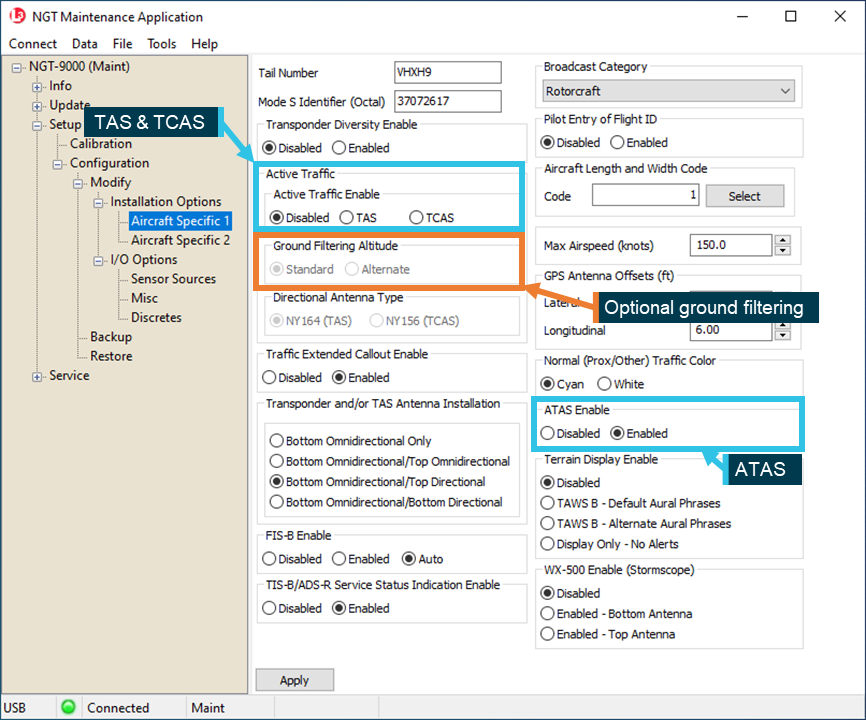Open the Connect menu
866x720 pixels.
(x=33, y=44)
